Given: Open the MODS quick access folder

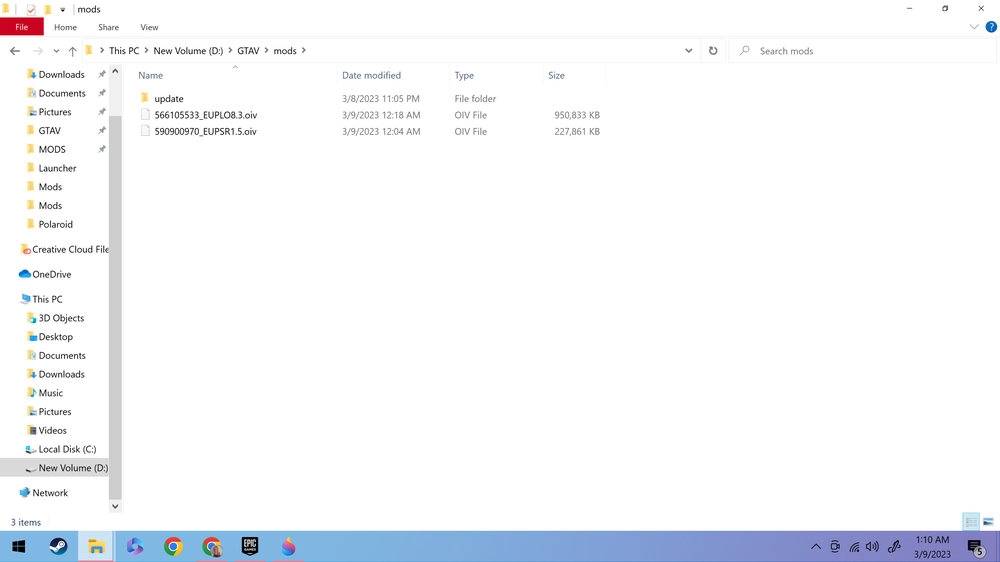Looking at the screenshot, I should [x=52, y=149].
